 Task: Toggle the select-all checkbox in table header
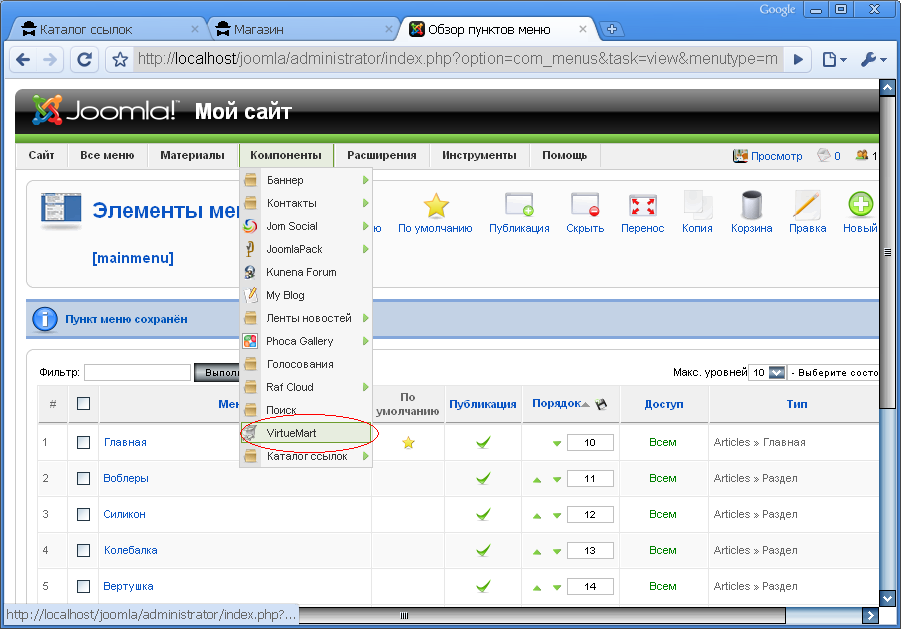point(83,404)
